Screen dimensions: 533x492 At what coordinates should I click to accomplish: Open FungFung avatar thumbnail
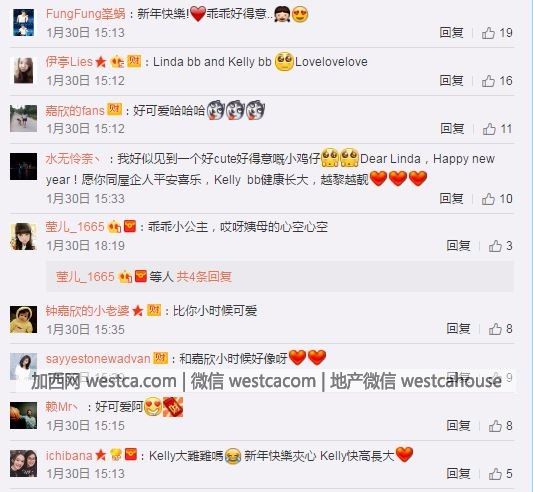pos(23,23)
